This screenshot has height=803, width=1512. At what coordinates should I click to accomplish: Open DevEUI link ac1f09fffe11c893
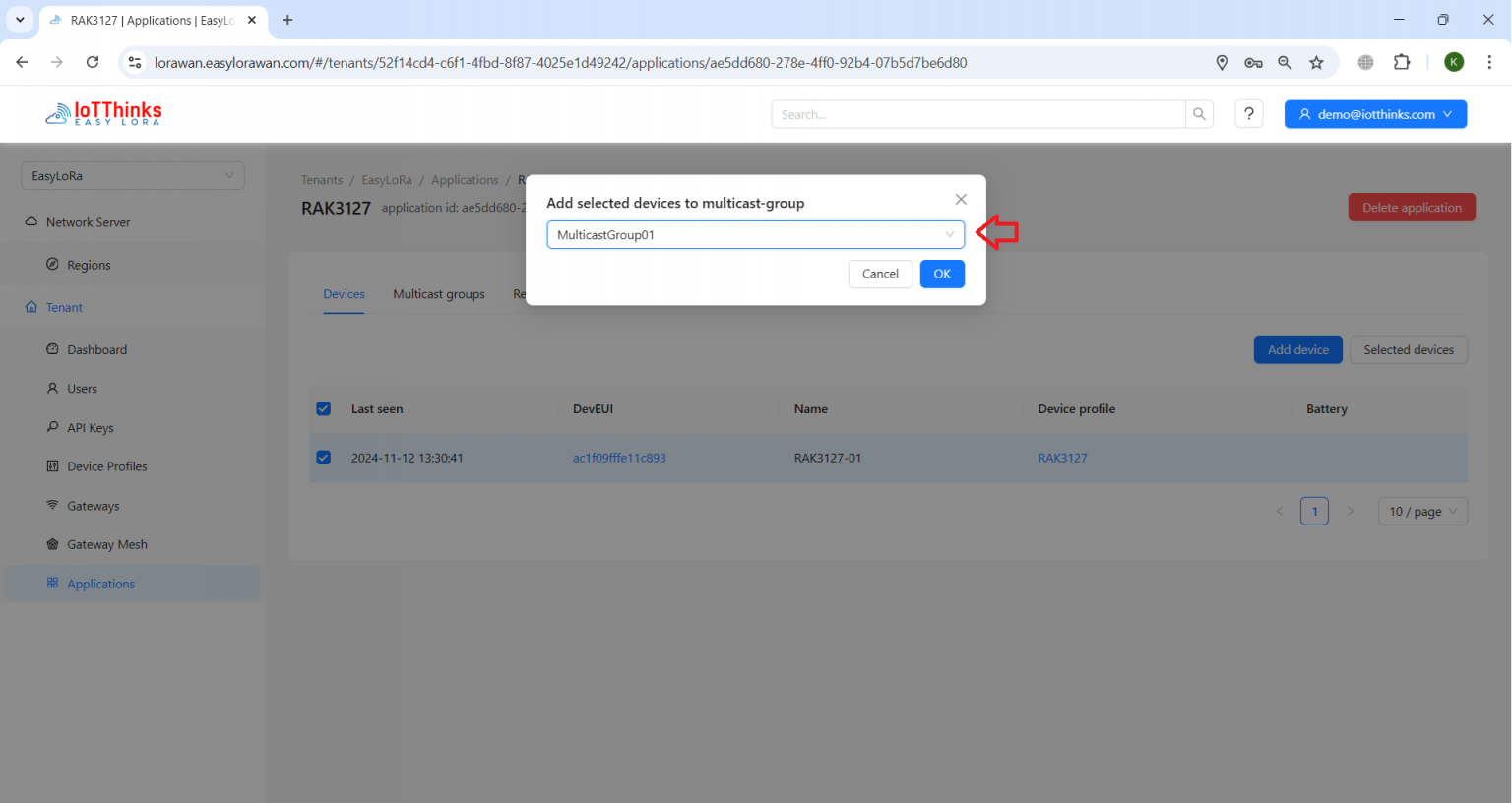(619, 458)
